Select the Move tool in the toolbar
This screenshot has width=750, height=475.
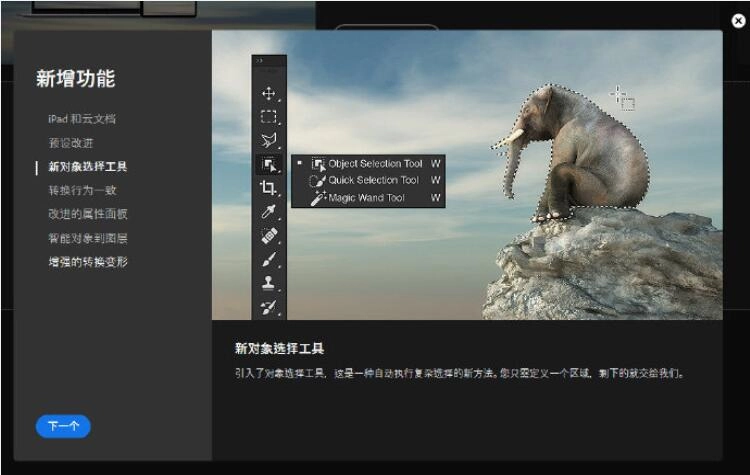click(268, 93)
